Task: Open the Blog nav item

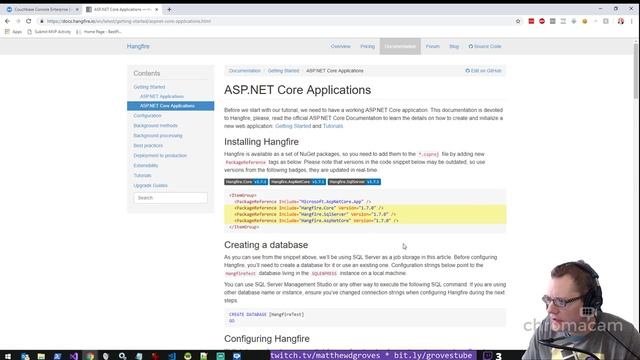Action: click(454, 47)
